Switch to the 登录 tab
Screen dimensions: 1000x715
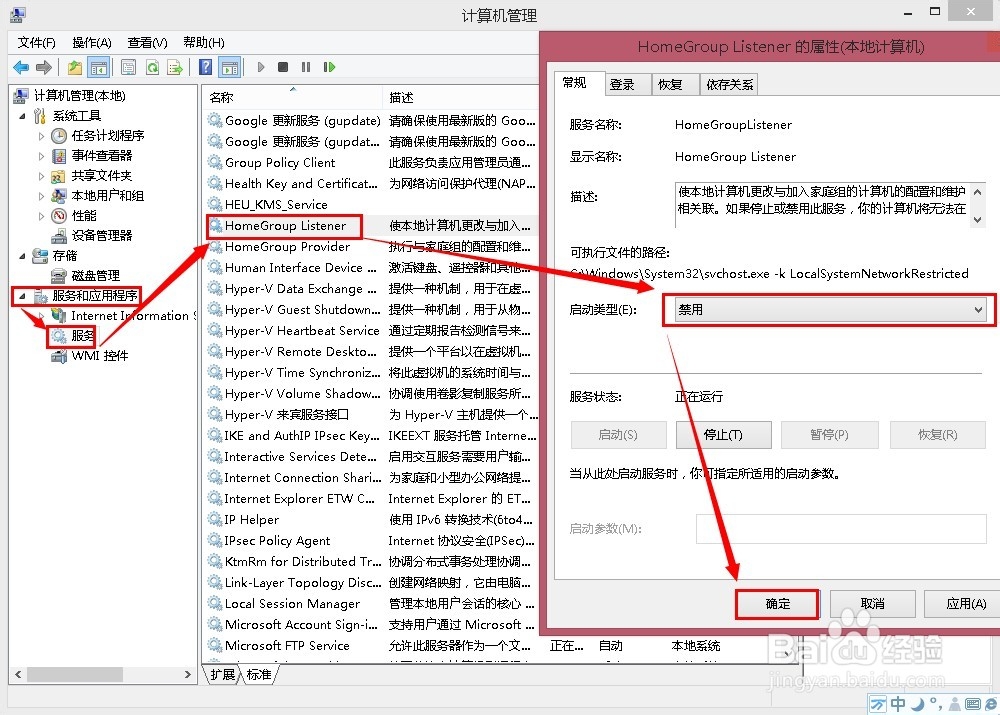pos(626,84)
